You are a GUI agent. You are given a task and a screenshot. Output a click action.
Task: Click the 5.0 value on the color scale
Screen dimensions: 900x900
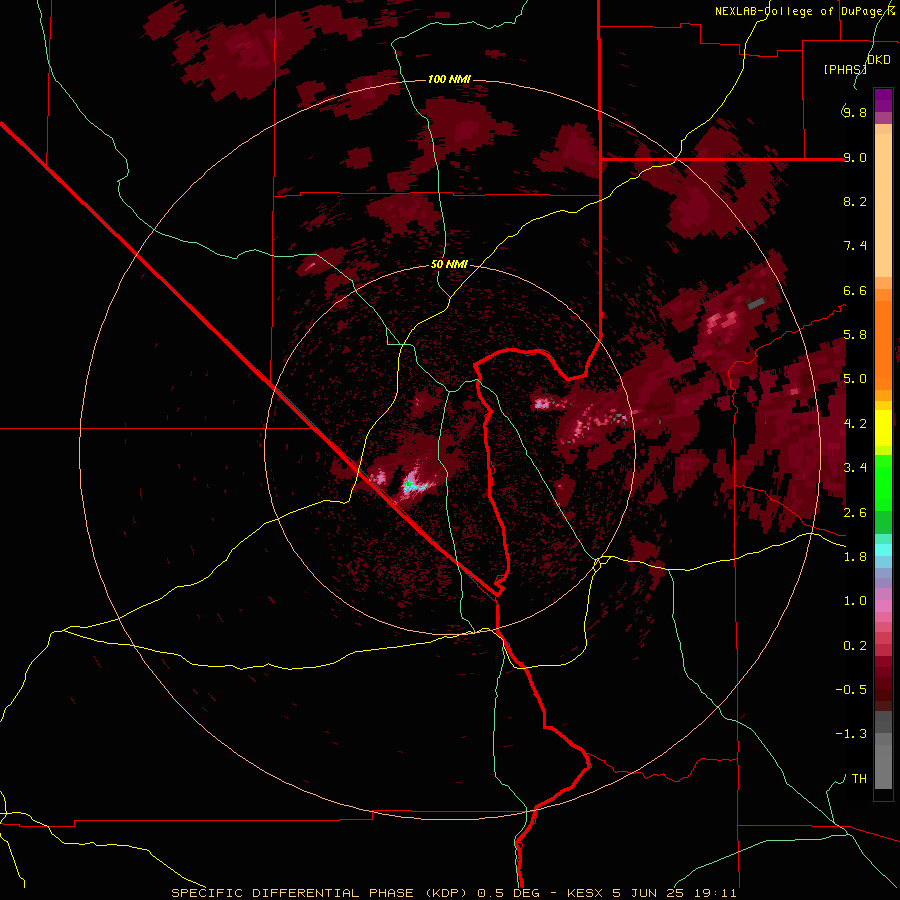point(855,379)
